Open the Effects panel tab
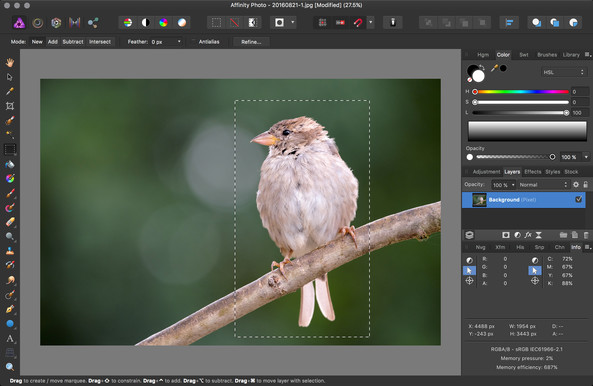 (x=532, y=172)
